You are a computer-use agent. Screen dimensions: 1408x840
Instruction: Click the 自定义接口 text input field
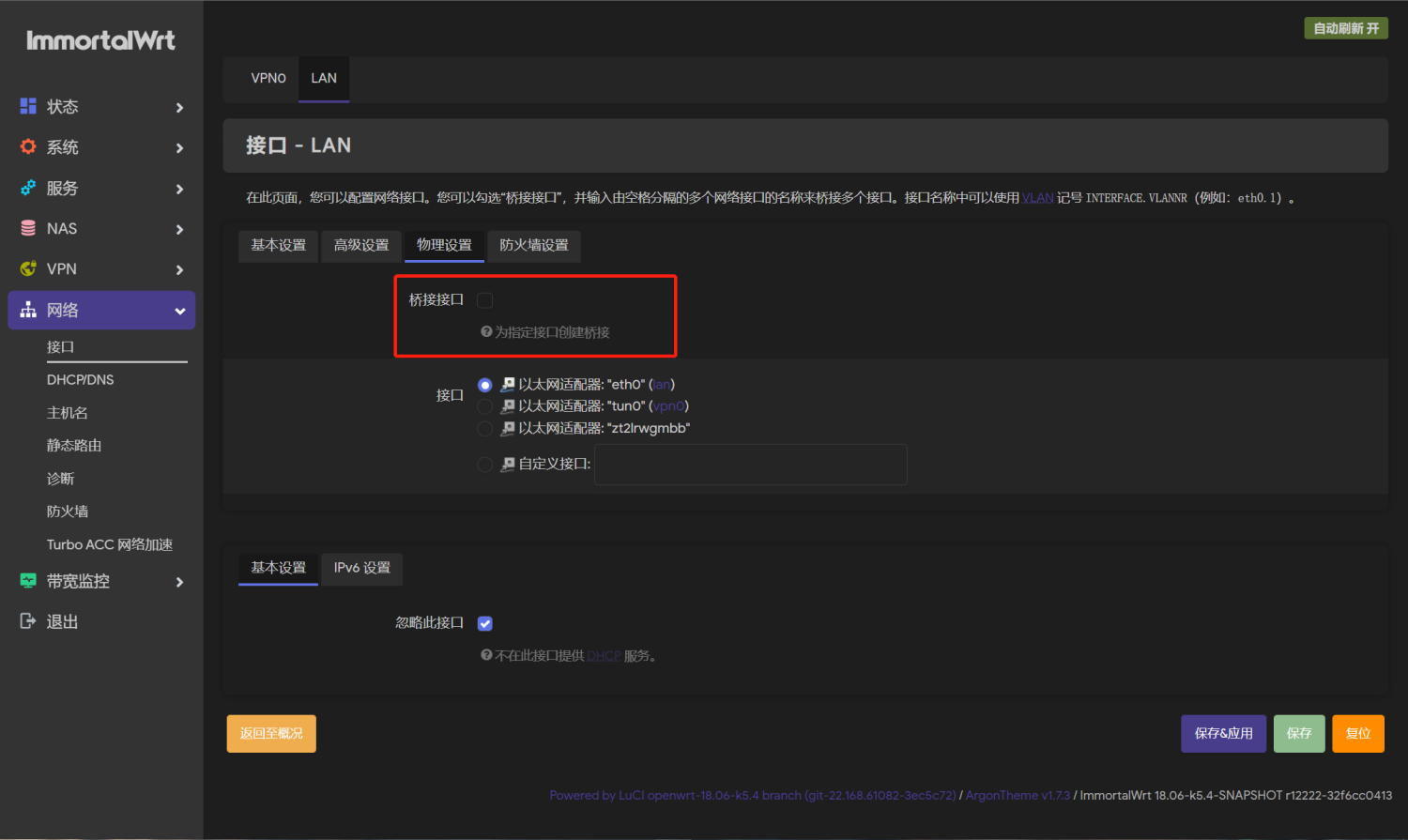point(750,465)
